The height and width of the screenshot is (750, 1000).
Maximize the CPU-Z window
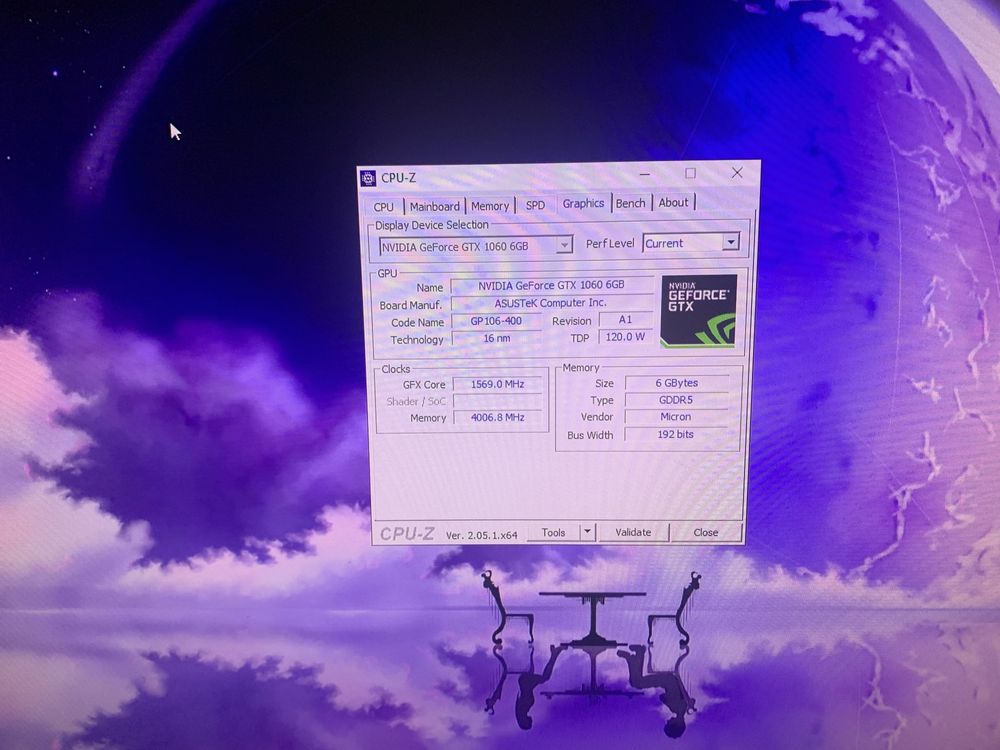(691, 173)
